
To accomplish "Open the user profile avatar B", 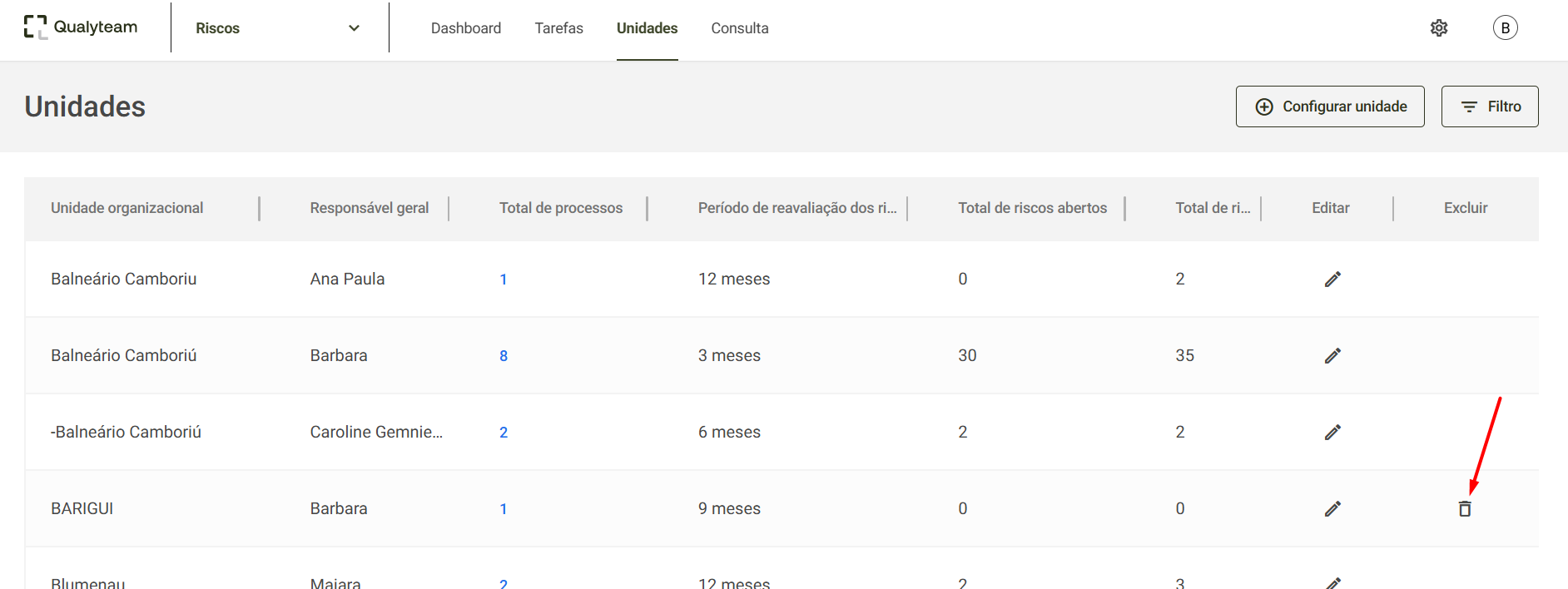I will 1505,28.
